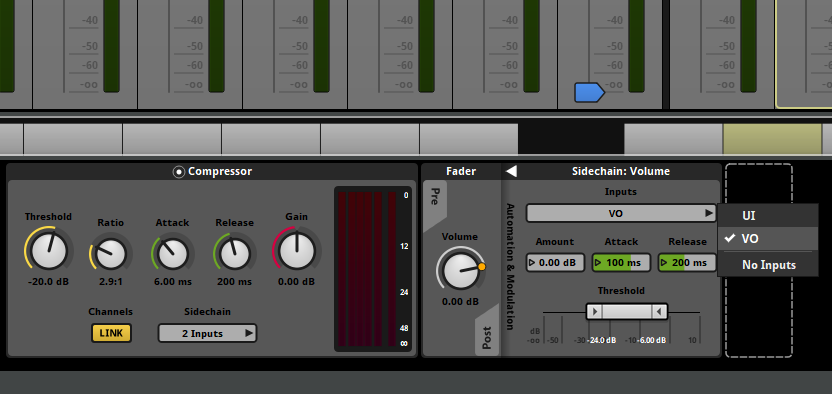This screenshot has width=832, height=394.
Task: Click the Automation & Modulation vertical label
Action: coord(510,266)
